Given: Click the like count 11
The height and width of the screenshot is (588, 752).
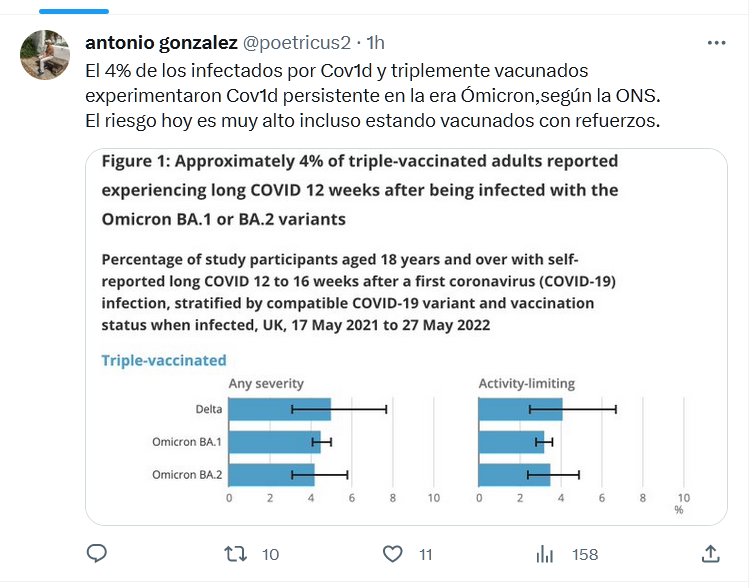Looking at the screenshot, I should coord(426,554).
